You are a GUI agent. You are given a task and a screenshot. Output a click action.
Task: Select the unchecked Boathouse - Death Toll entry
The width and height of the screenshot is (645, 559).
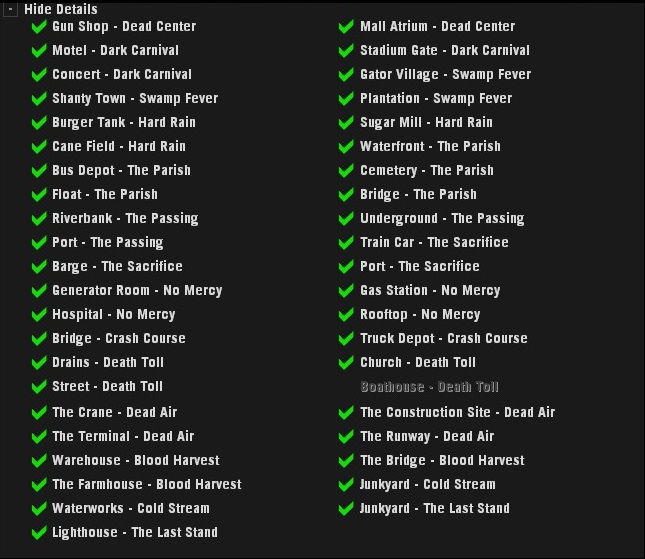coord(429,387)
